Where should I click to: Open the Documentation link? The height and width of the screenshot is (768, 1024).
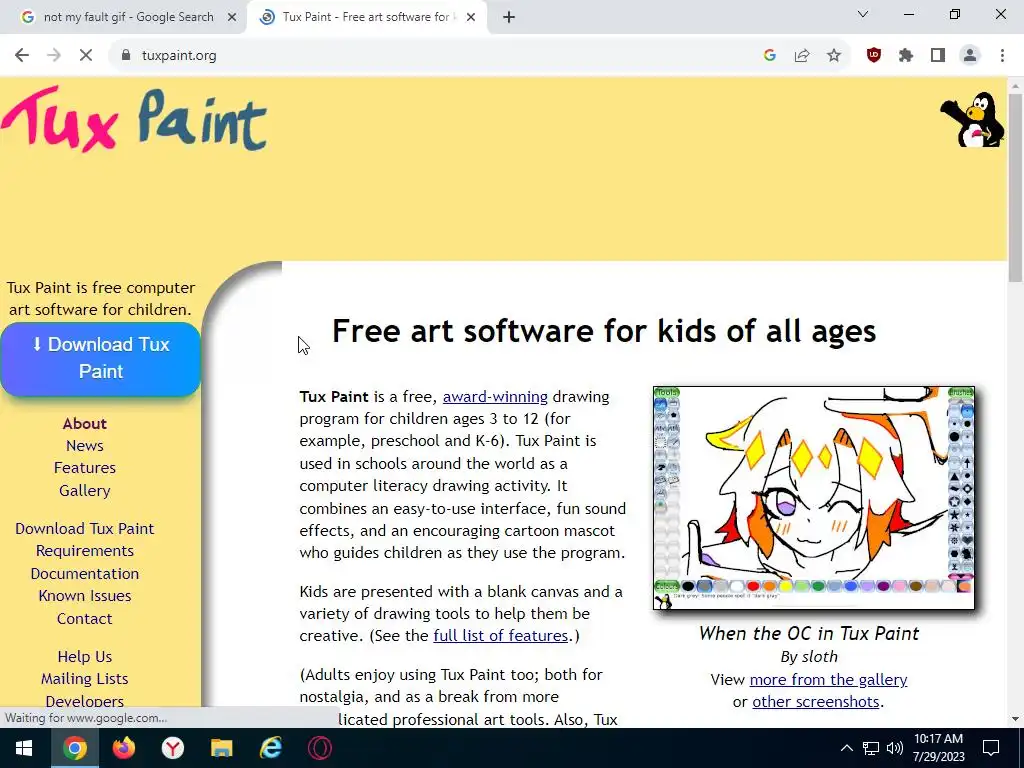pyautogui.click(x=84, y=573)
